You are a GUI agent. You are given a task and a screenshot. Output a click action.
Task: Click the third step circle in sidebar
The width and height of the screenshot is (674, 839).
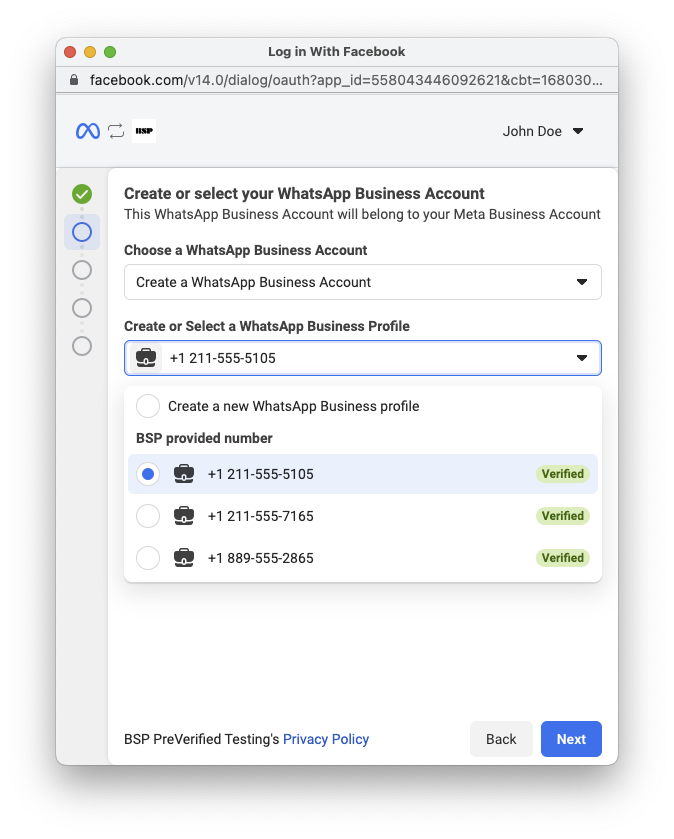coord(82,270)
